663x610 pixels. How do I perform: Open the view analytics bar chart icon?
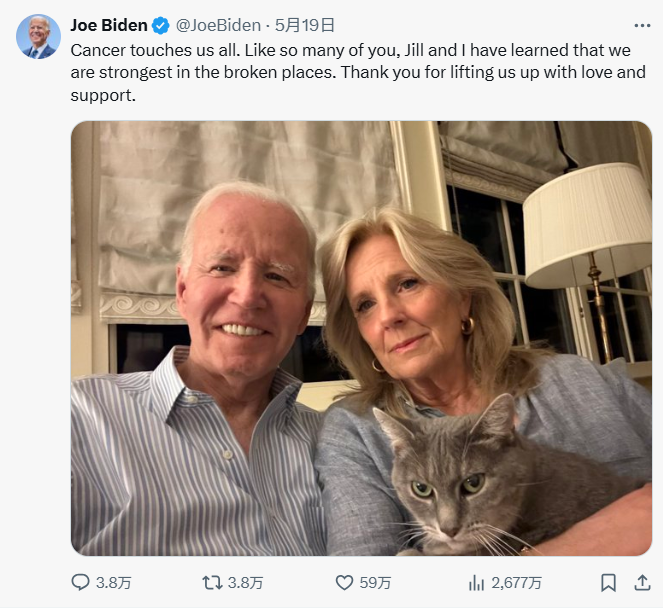(x=477, y=582)
